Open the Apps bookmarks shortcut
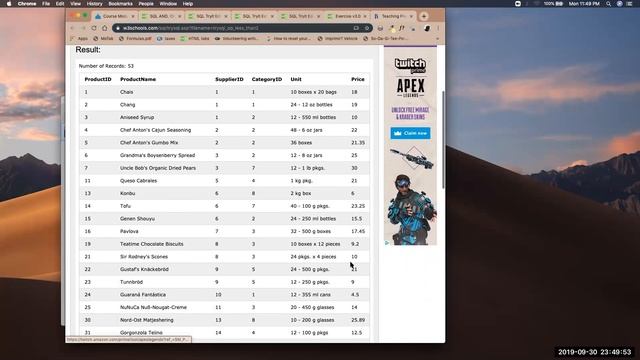640x360 pixels. (80, 38)
